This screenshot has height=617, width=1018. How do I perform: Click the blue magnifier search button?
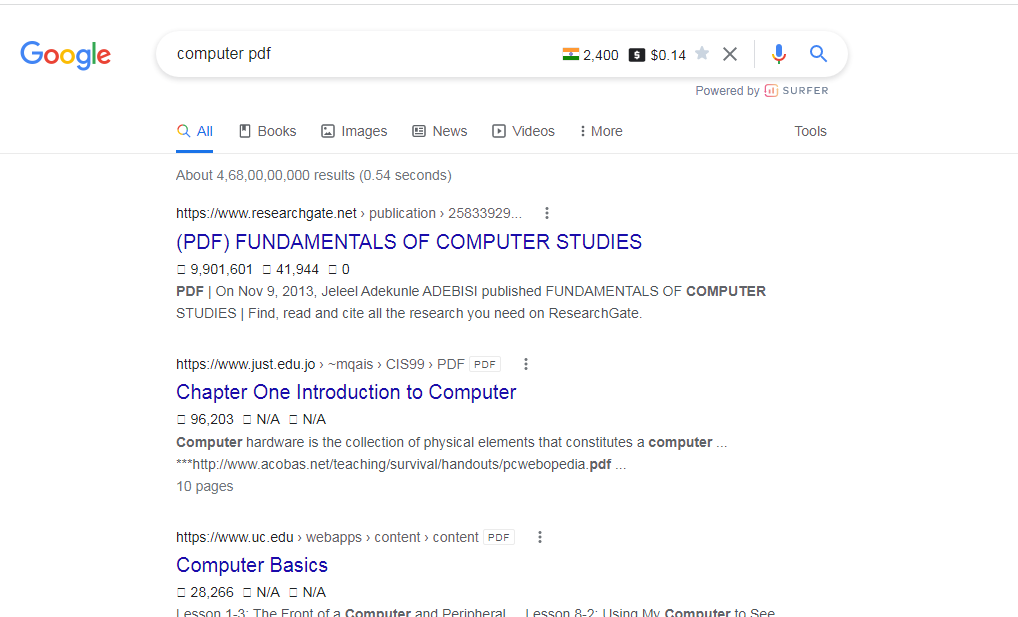point(818,54)
